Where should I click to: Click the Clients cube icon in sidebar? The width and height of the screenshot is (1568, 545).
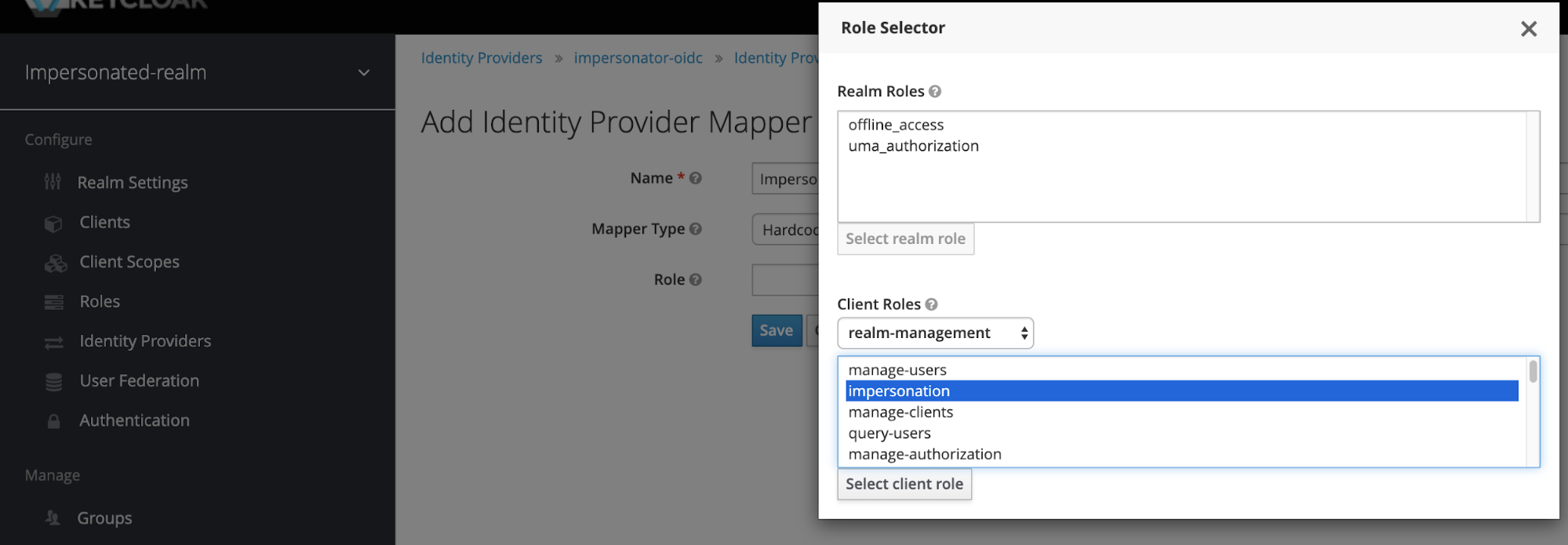(53, 223)
